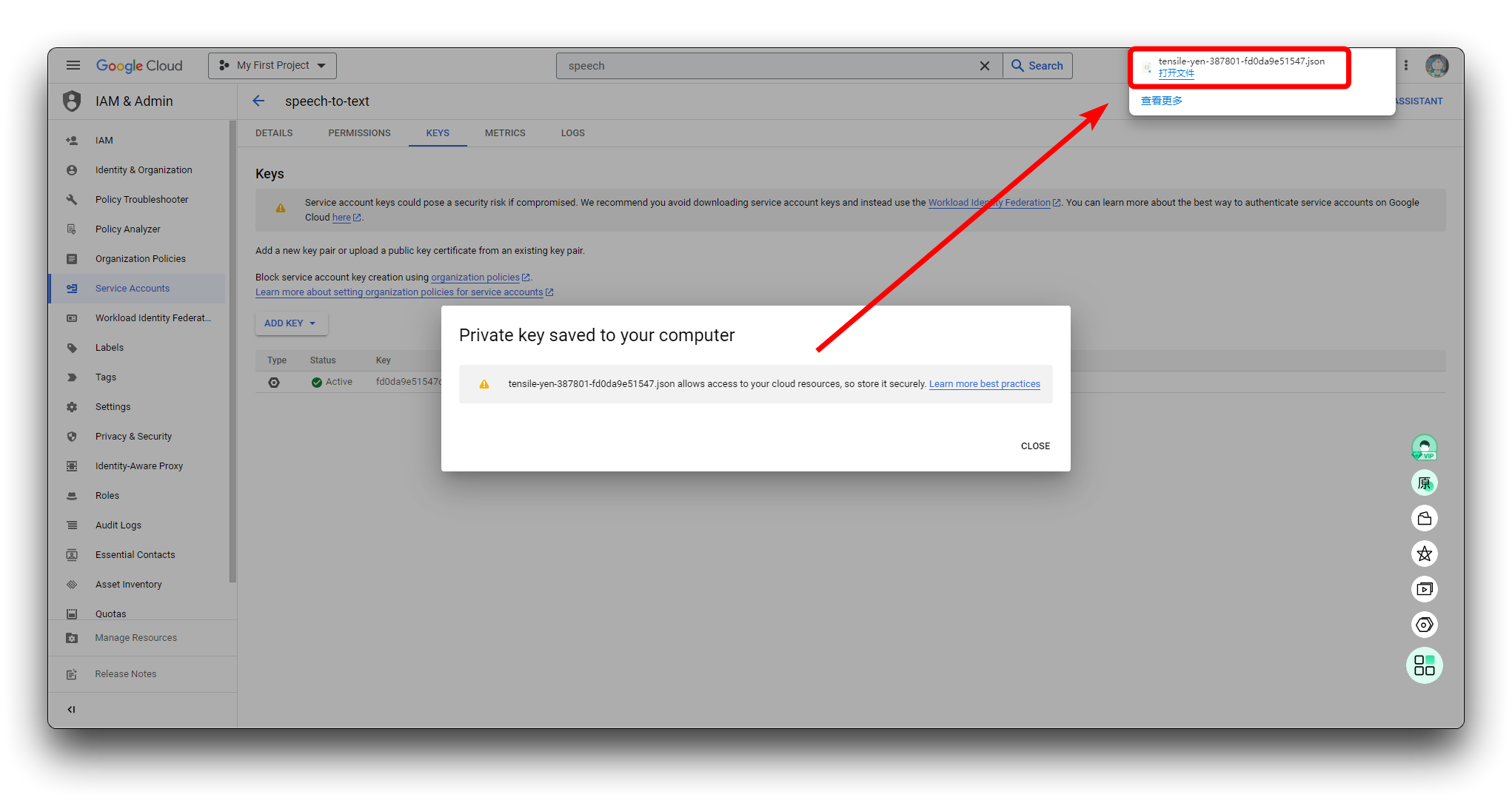The height and width of the screenshot is (800, 1512).
Task: Click the VIP avatar floating icon
Action: click(x=1424, y=448)
